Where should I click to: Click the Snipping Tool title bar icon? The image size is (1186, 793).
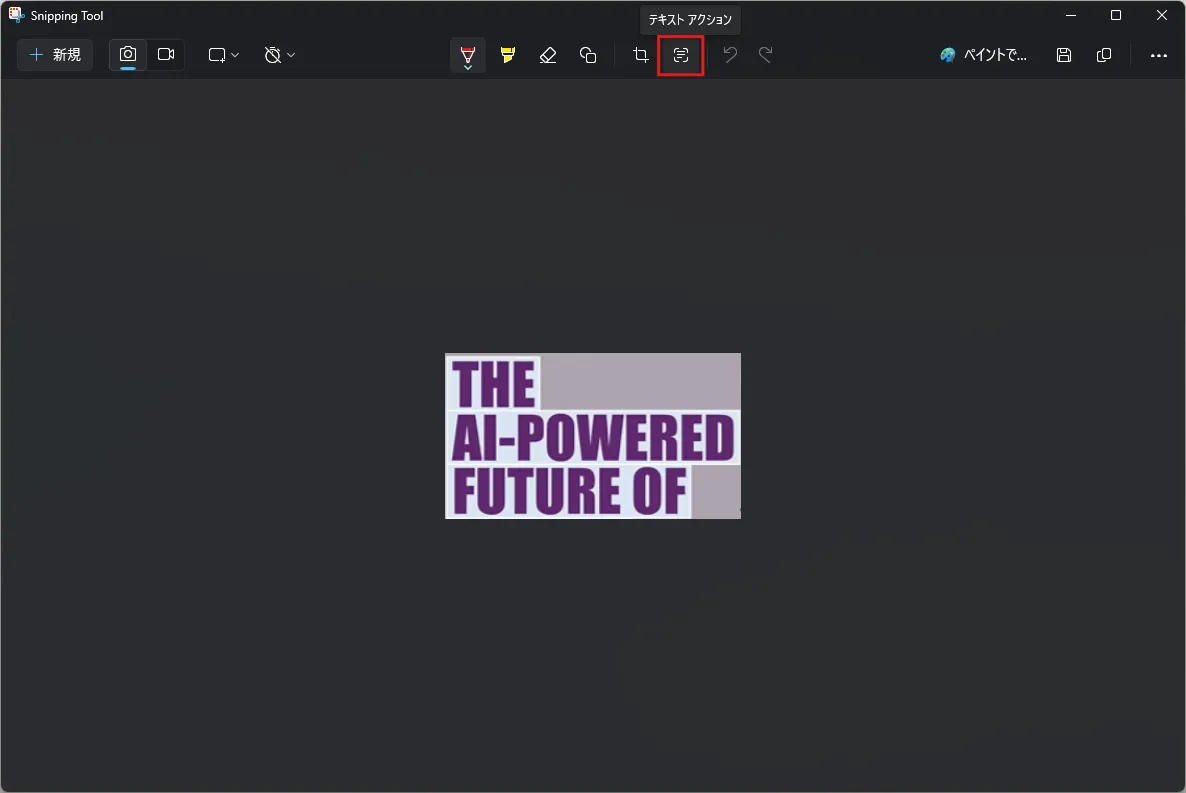pyautogui.click(x=16, y=15)
